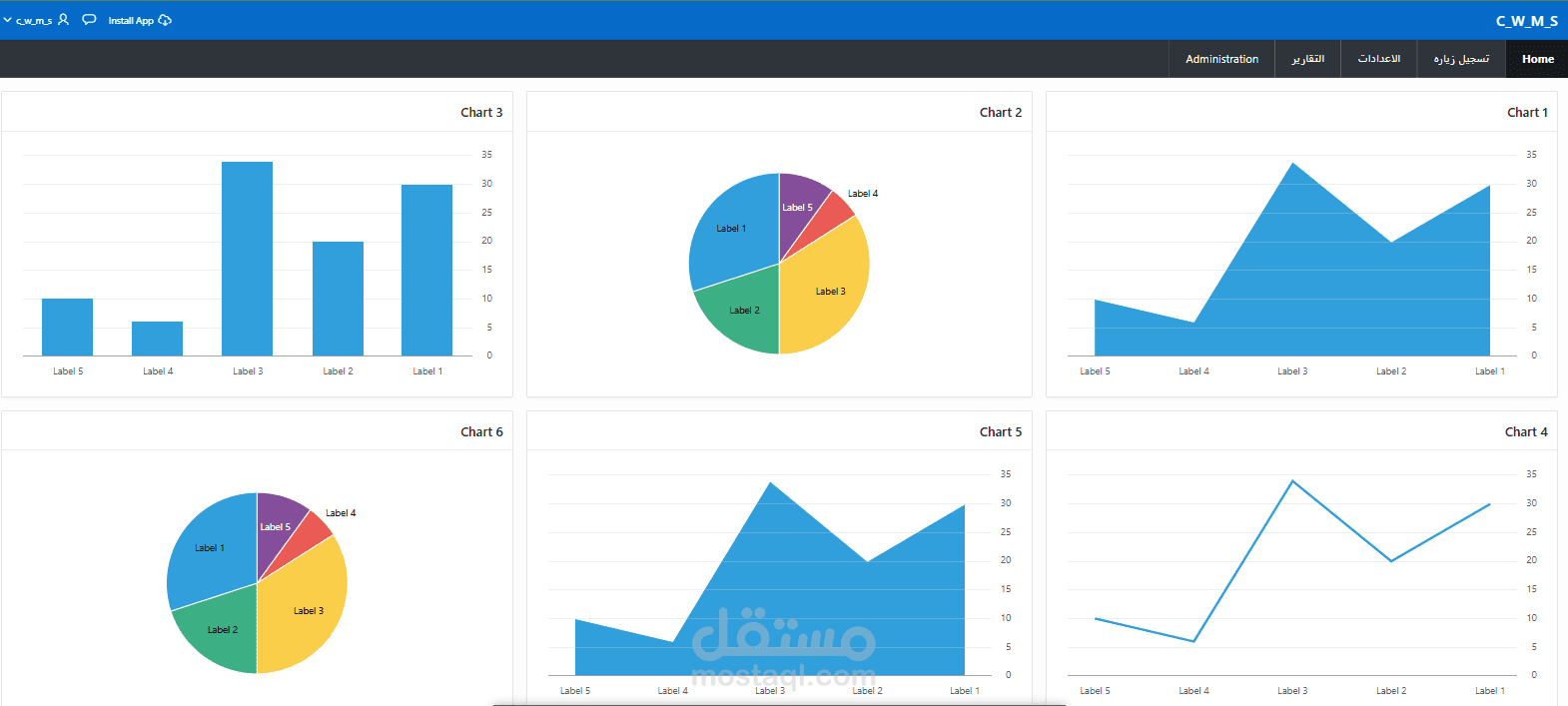
Task: Click the Label 1 x-axis text under Chart 4
Action: tap(1490, 691)
